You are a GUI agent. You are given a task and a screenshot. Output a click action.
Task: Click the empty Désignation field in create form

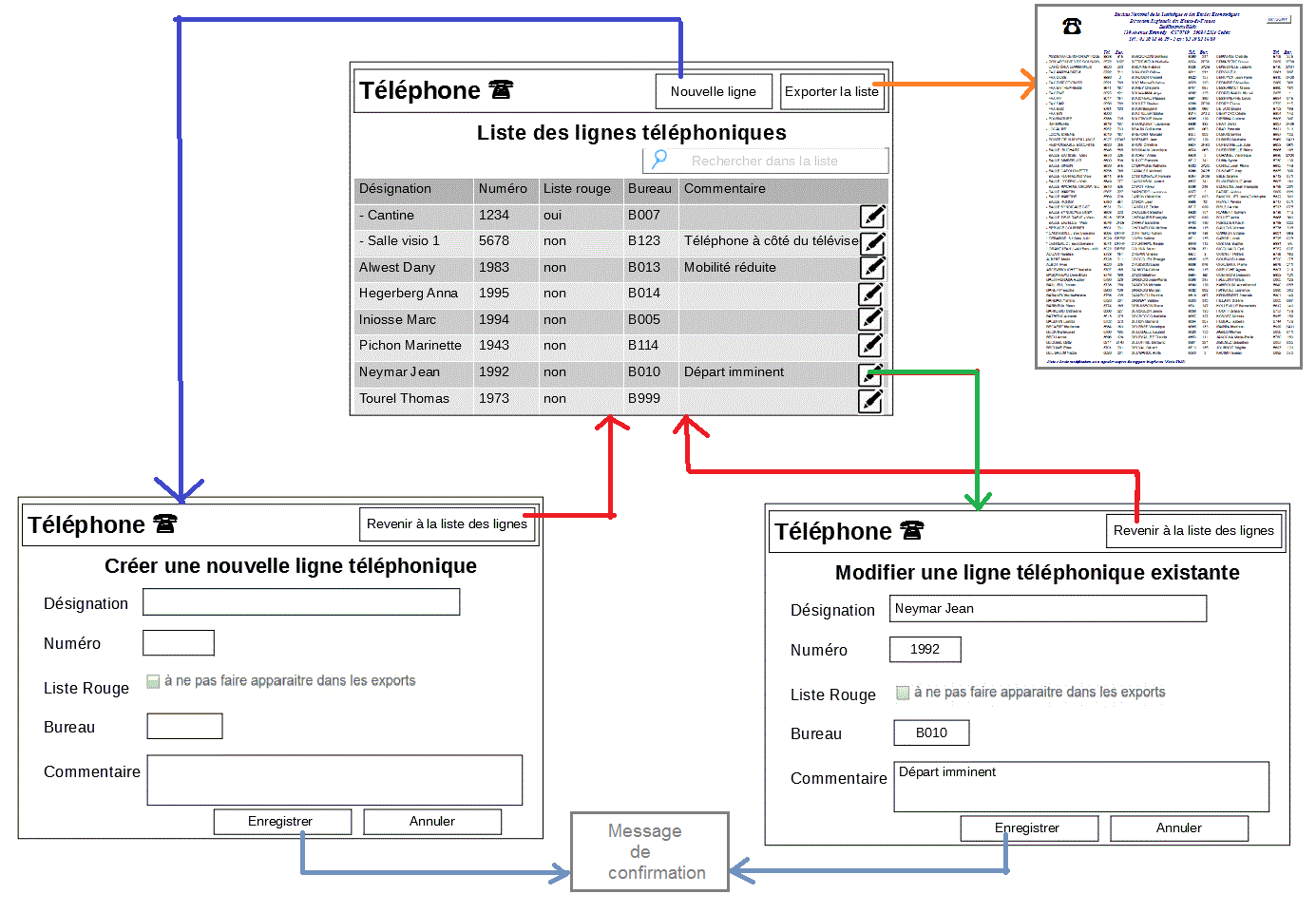tap(301, 601)
